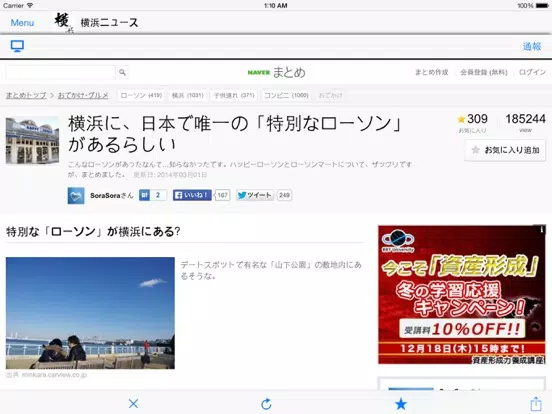Select the ローソン (419) tag
The width and height of the screenshot is (552, 414).
141,95
